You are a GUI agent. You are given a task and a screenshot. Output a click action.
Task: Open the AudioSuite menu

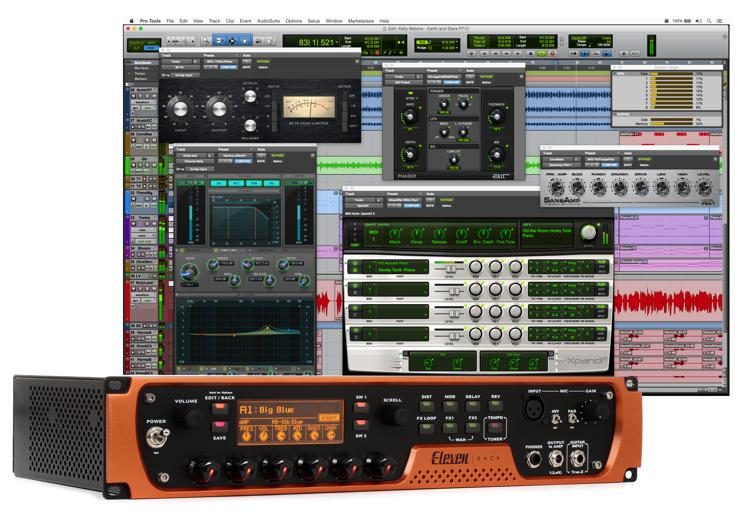[x=268, y=21]
